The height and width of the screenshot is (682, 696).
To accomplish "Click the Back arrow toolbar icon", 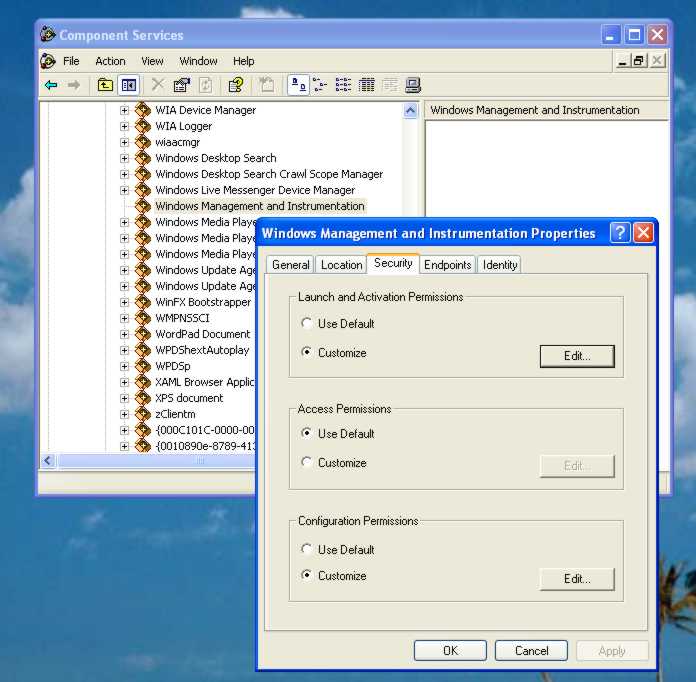I will (51, 85).
